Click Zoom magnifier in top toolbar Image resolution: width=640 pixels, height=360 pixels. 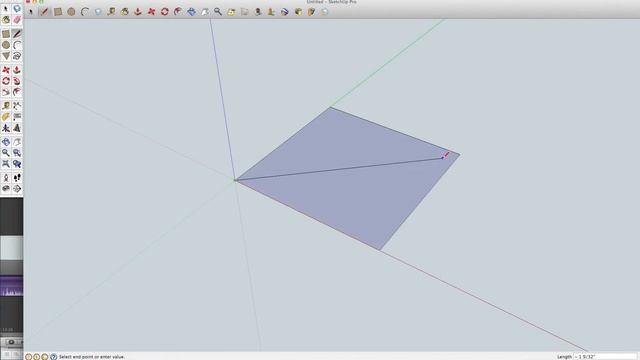(x=218, y=12)
